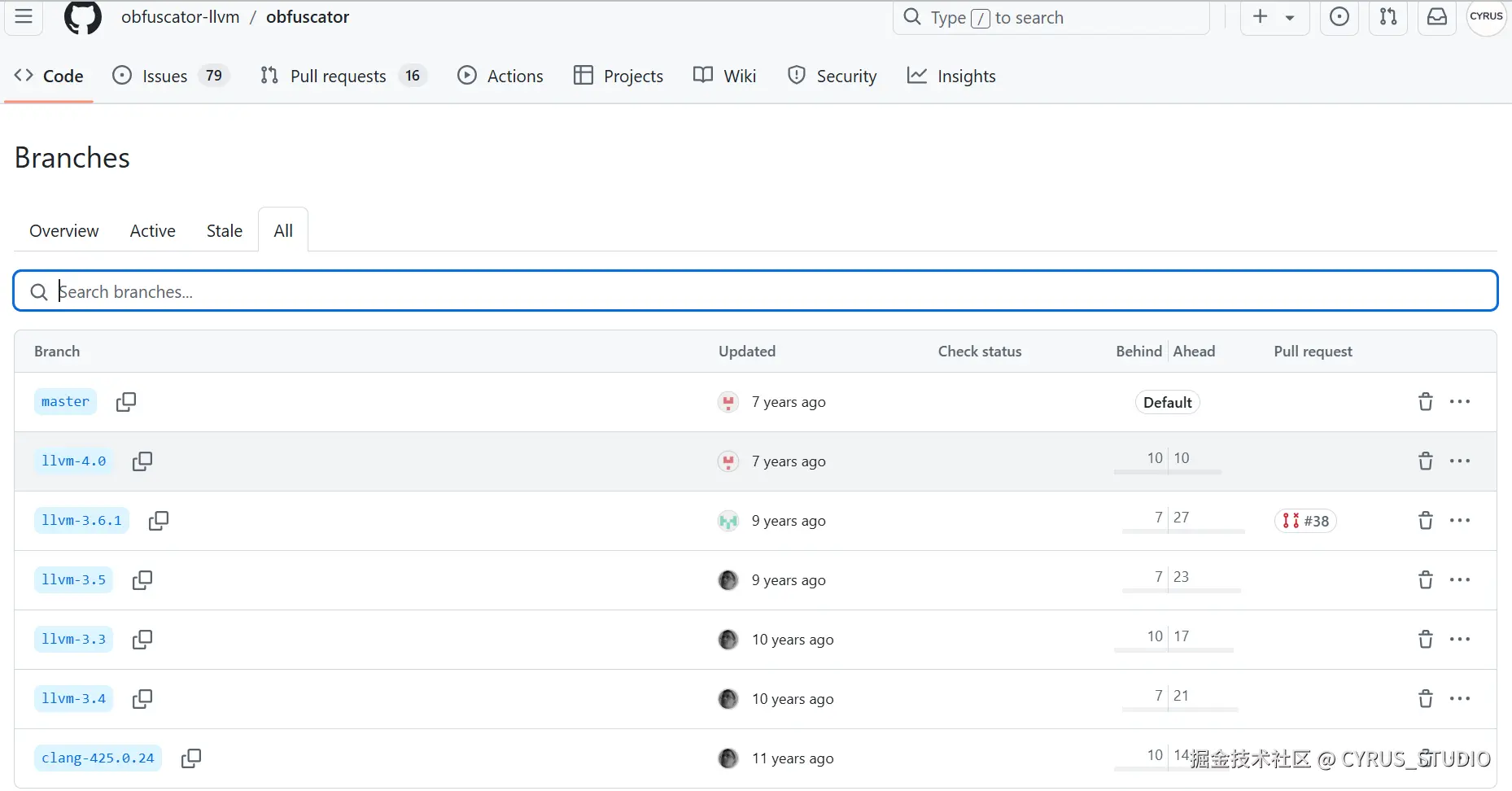Viewport: 1512px width, 791px height.
Task: Open the notifications inbox
Action: tap(1437, 17)
